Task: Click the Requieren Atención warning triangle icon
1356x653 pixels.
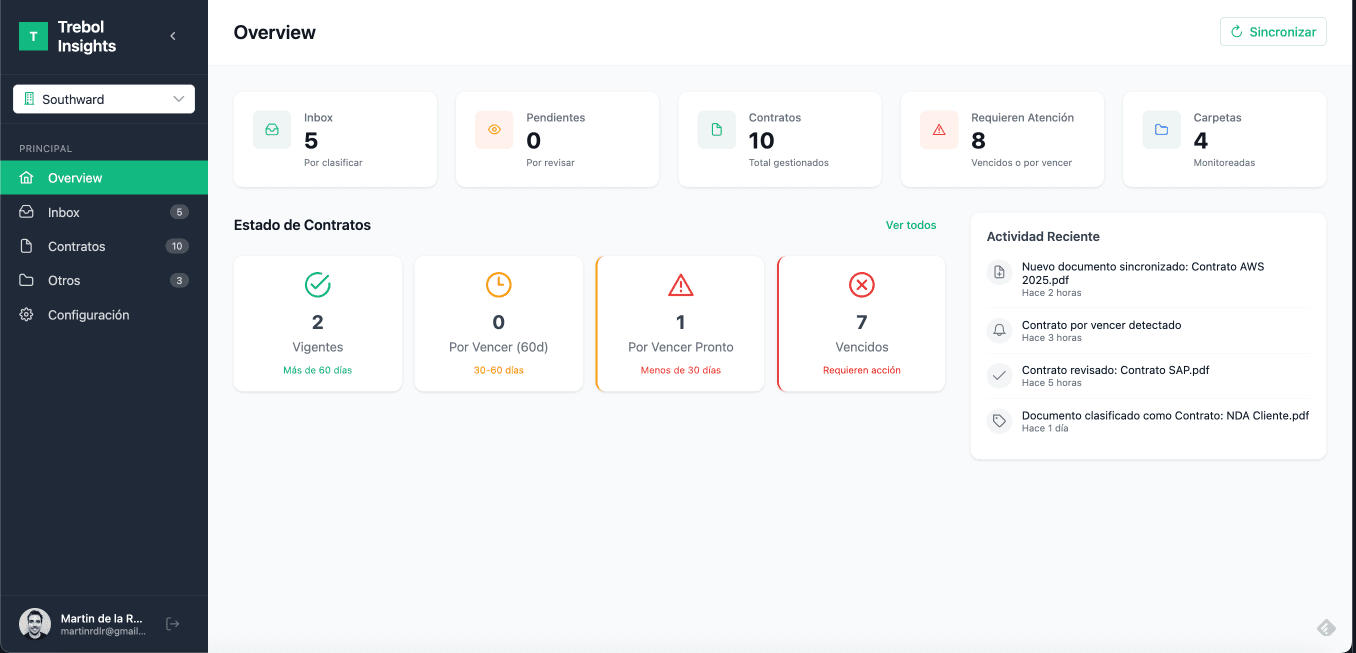Action: tap(938, 130)
